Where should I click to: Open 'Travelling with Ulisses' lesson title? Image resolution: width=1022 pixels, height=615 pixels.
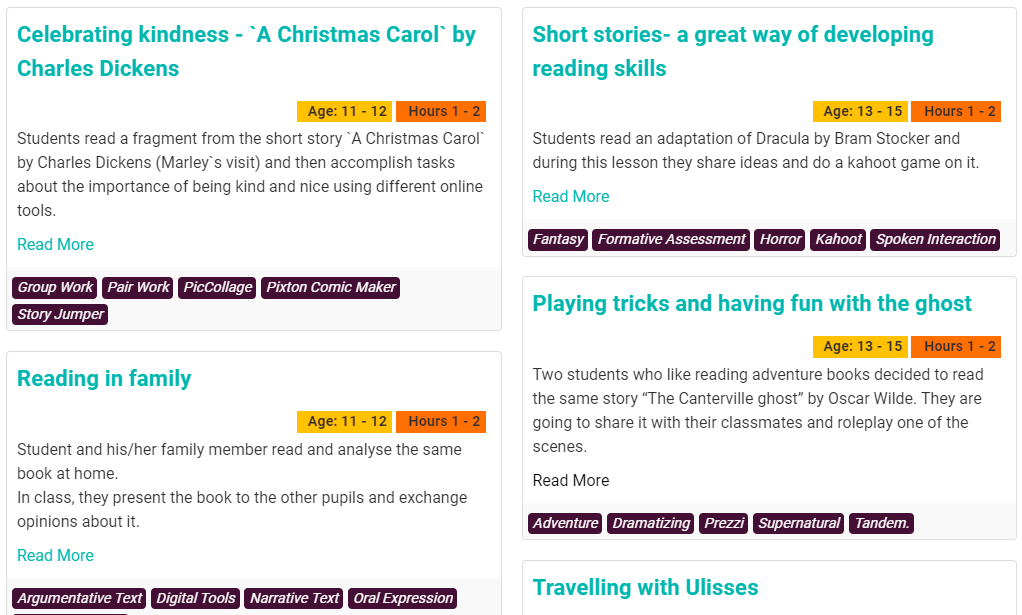coord(645,587)
